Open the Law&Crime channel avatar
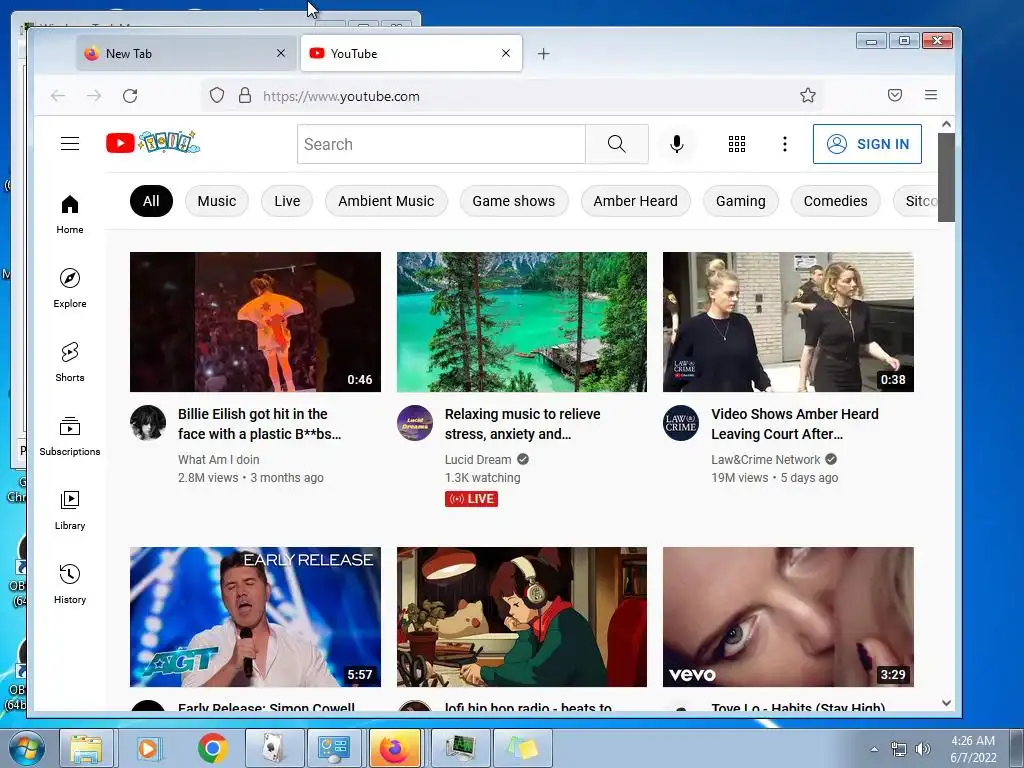1024x768 pixels. pos(680,423)
